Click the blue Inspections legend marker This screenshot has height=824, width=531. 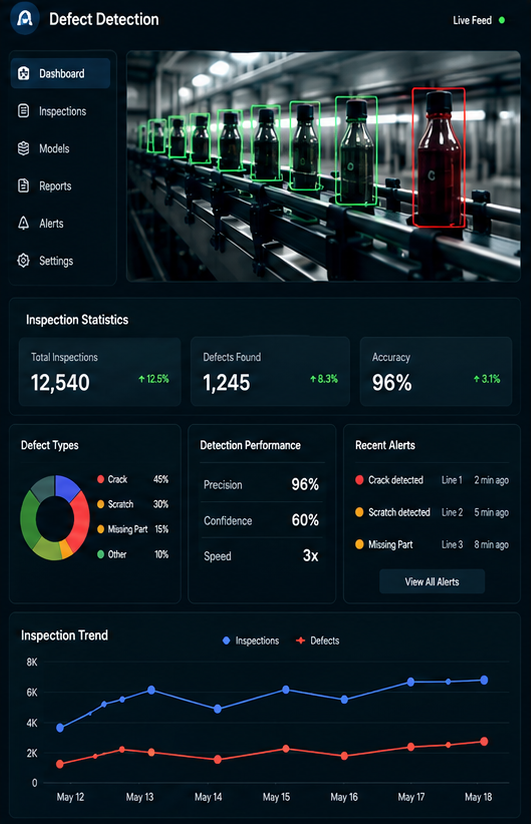[x=227, y=641]
